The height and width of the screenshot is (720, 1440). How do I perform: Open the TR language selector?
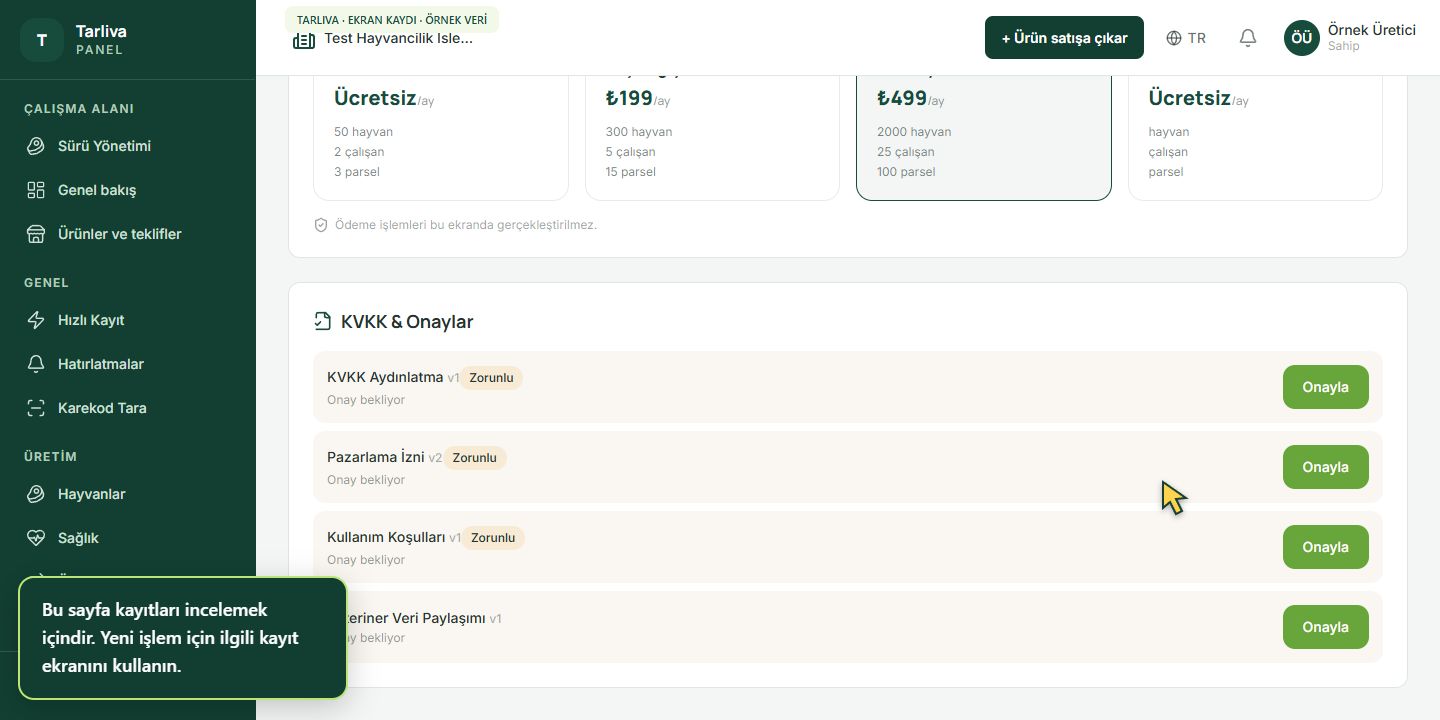pyautogui.click(x=1186, y=38)
